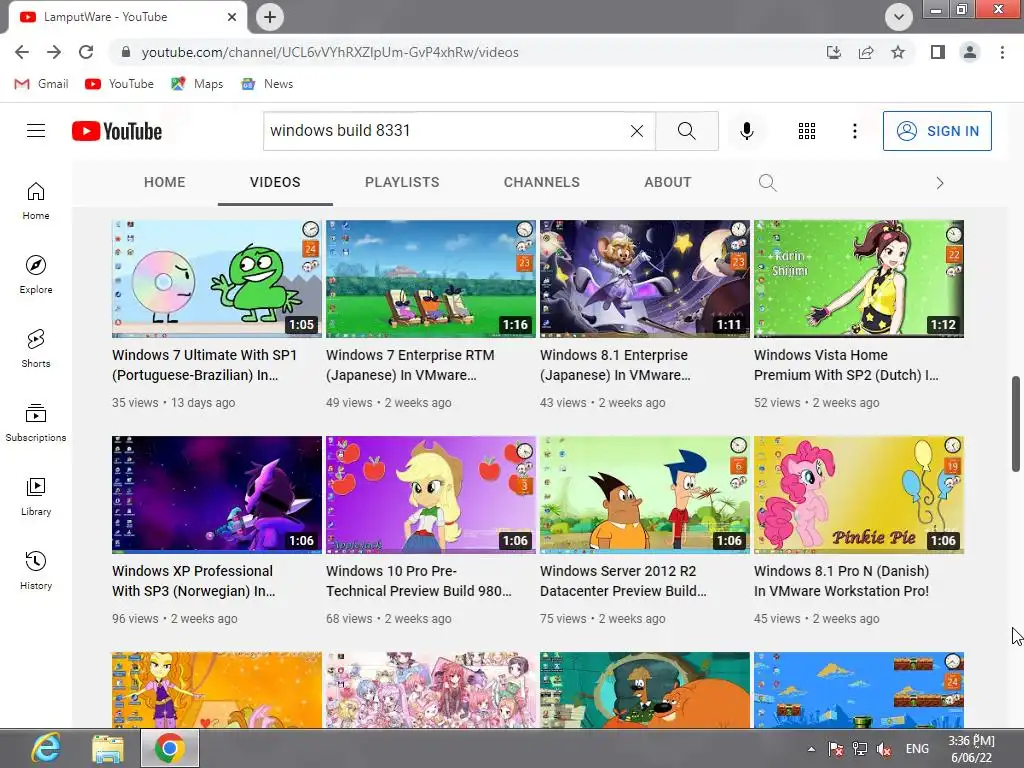The image size is (1024, 768).
Task: Open Windows 8.1 Enterprise (Japanese) video title
Action: (615, 365)
